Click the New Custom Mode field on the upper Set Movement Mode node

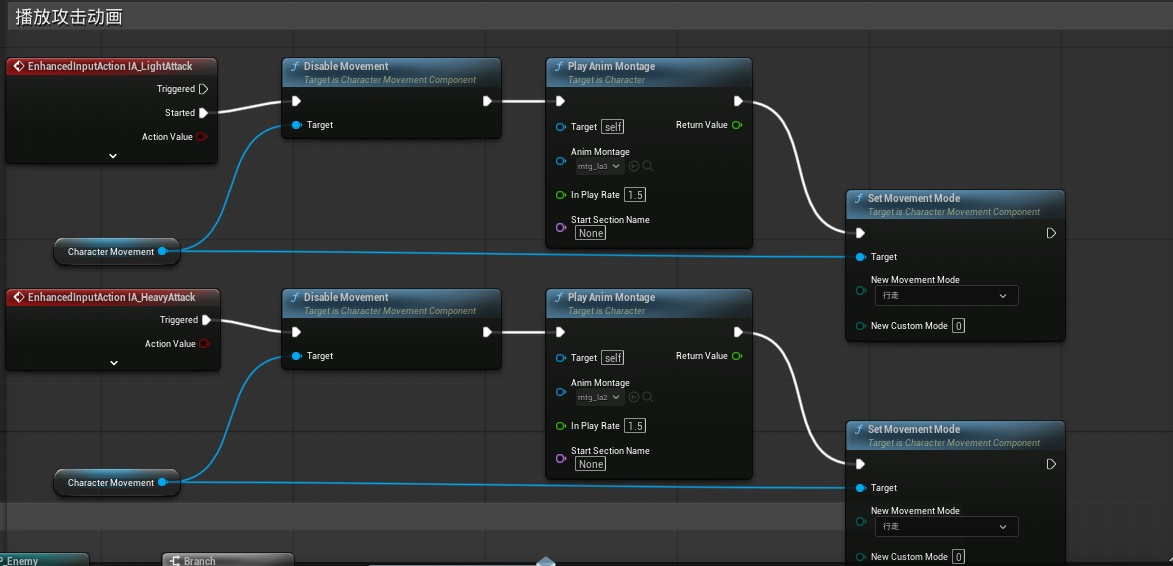[x=958, y=326]
